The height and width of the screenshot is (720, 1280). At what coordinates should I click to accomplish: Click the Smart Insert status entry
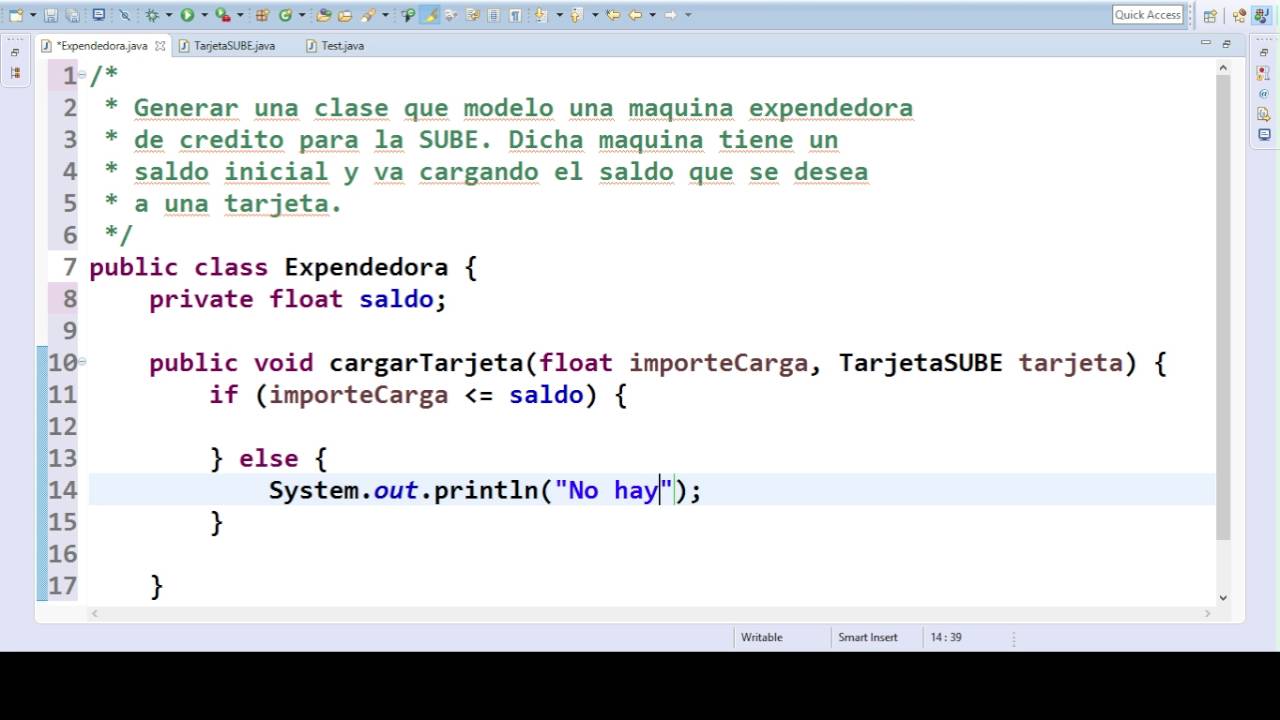[868, 637]
